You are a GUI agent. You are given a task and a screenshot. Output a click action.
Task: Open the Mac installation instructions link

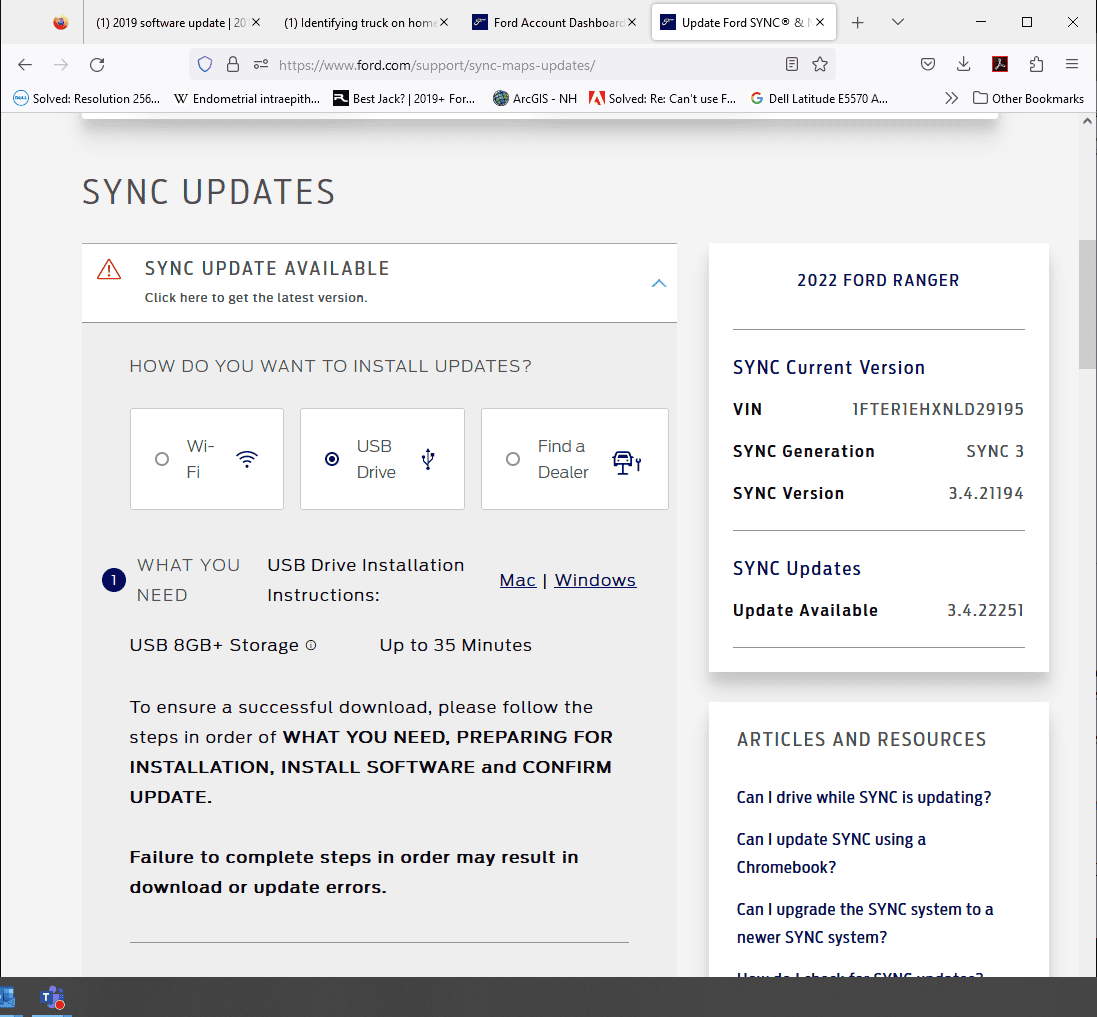518,581
